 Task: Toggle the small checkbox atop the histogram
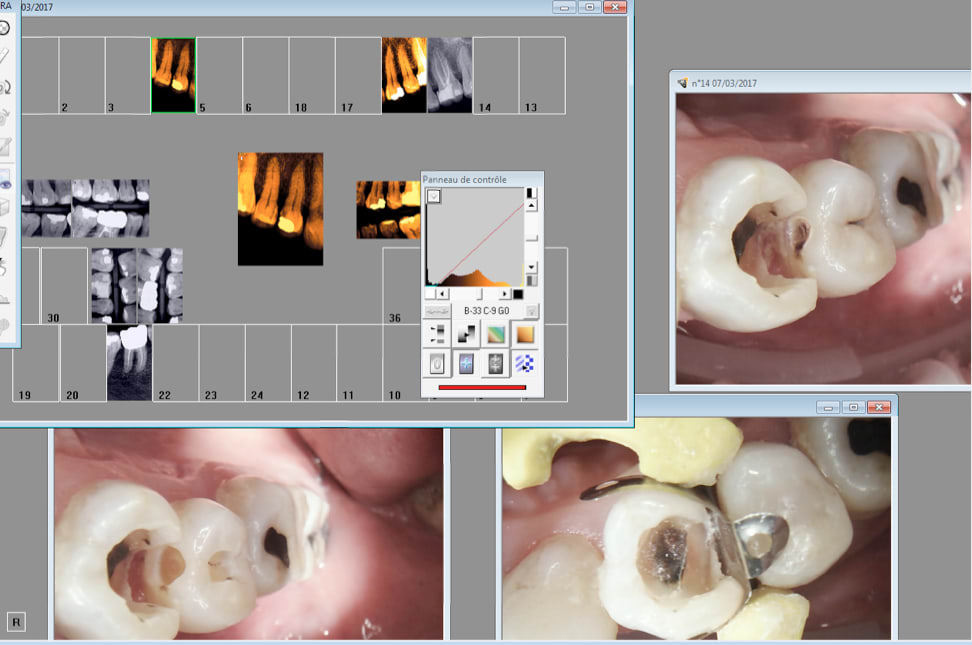pyautogui.click(x=433, y=196)
